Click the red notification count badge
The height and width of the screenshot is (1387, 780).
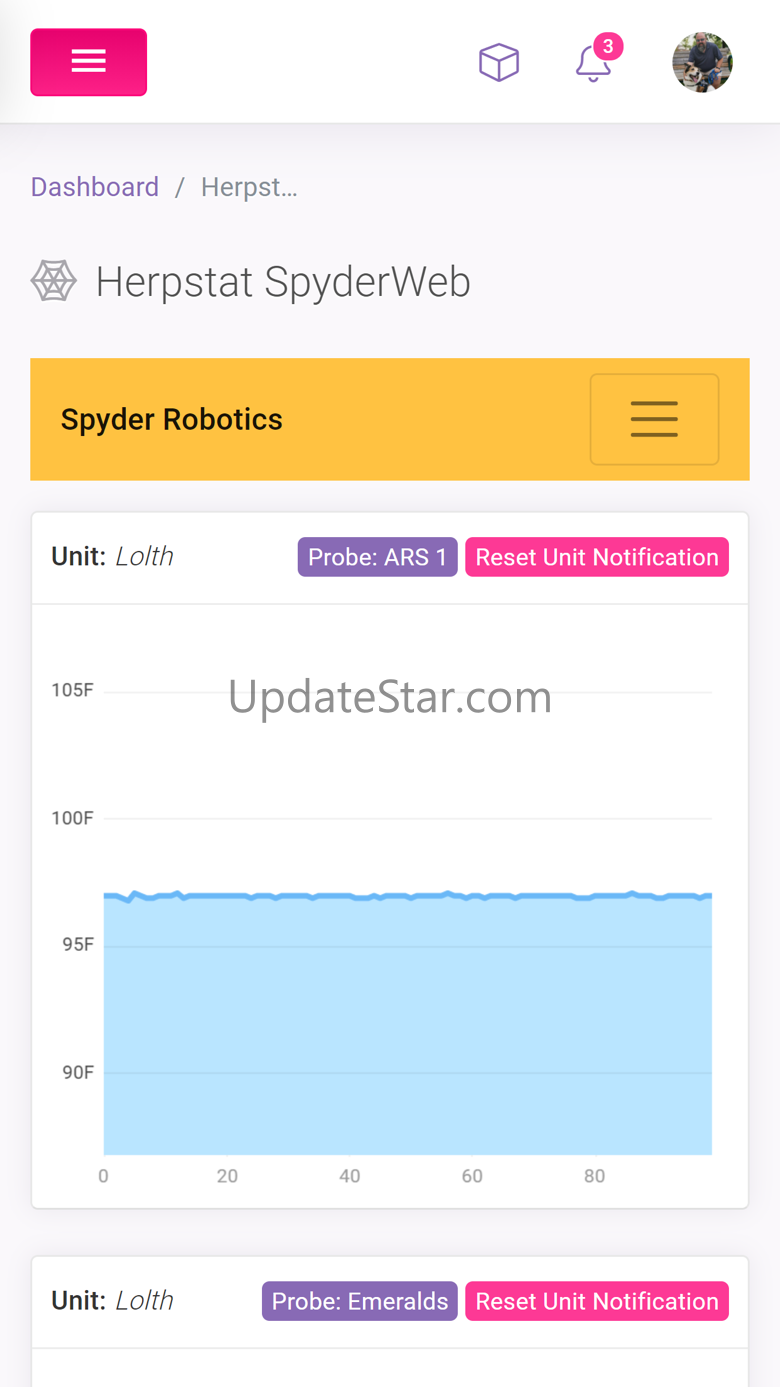pos(608,46)
